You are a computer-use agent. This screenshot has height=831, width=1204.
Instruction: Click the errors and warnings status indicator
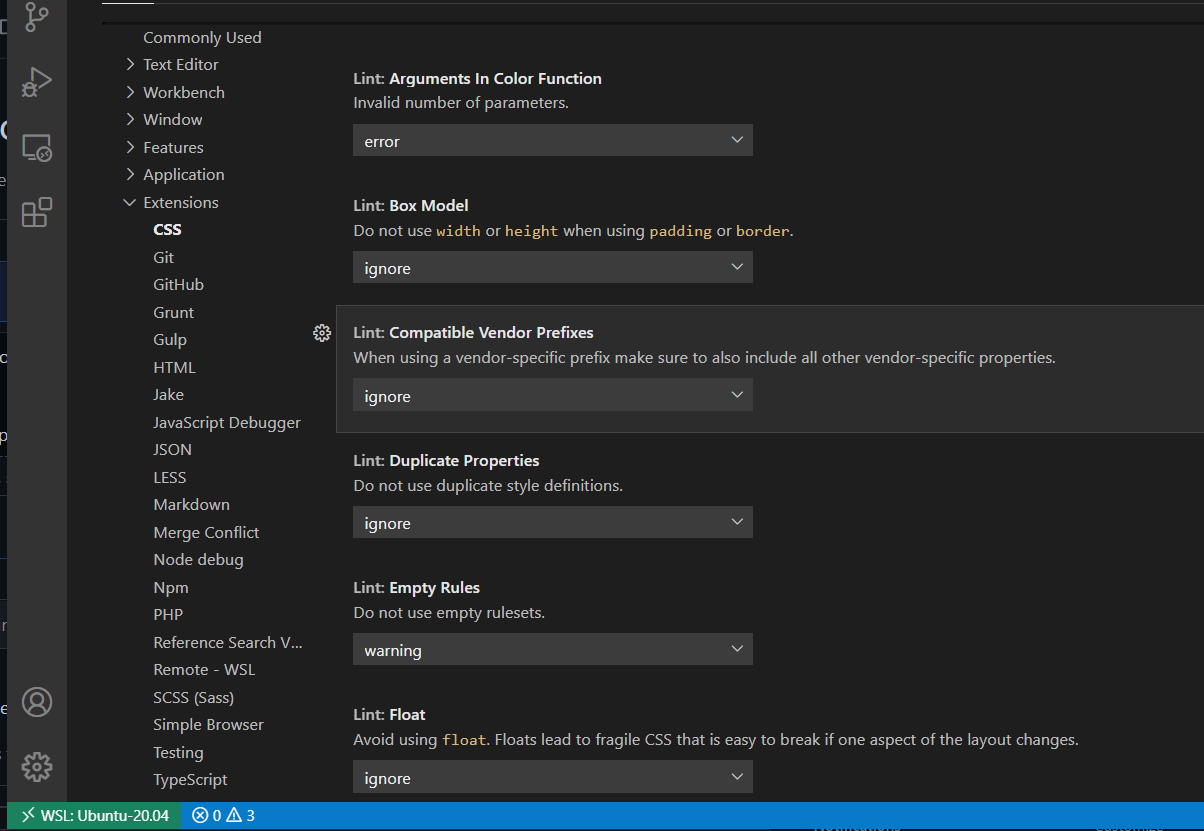click(222, 815)
